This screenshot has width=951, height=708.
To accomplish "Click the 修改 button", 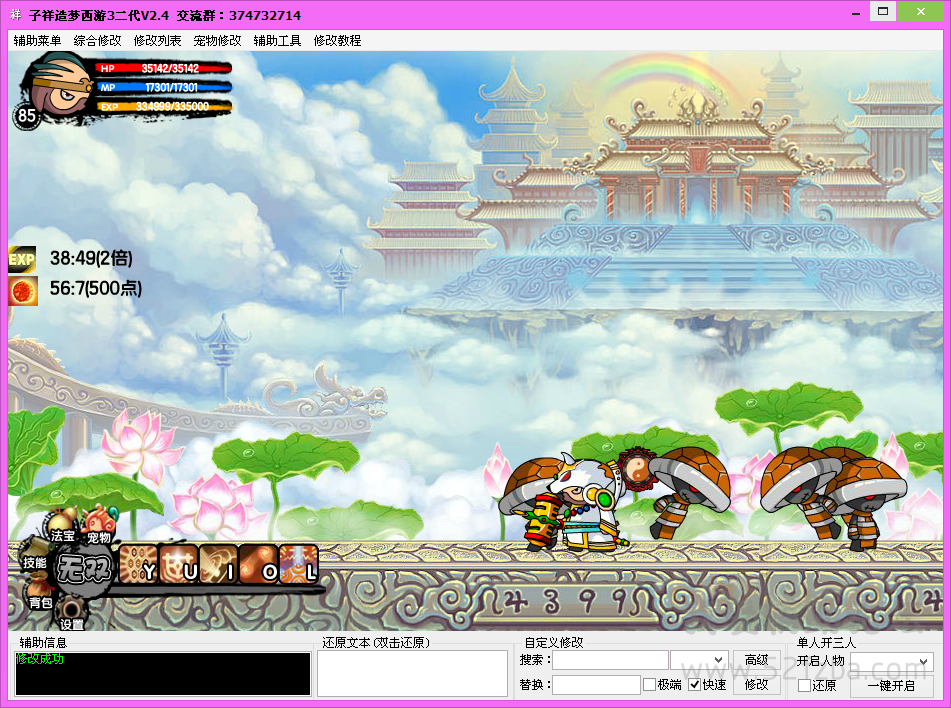I will 757,685.
